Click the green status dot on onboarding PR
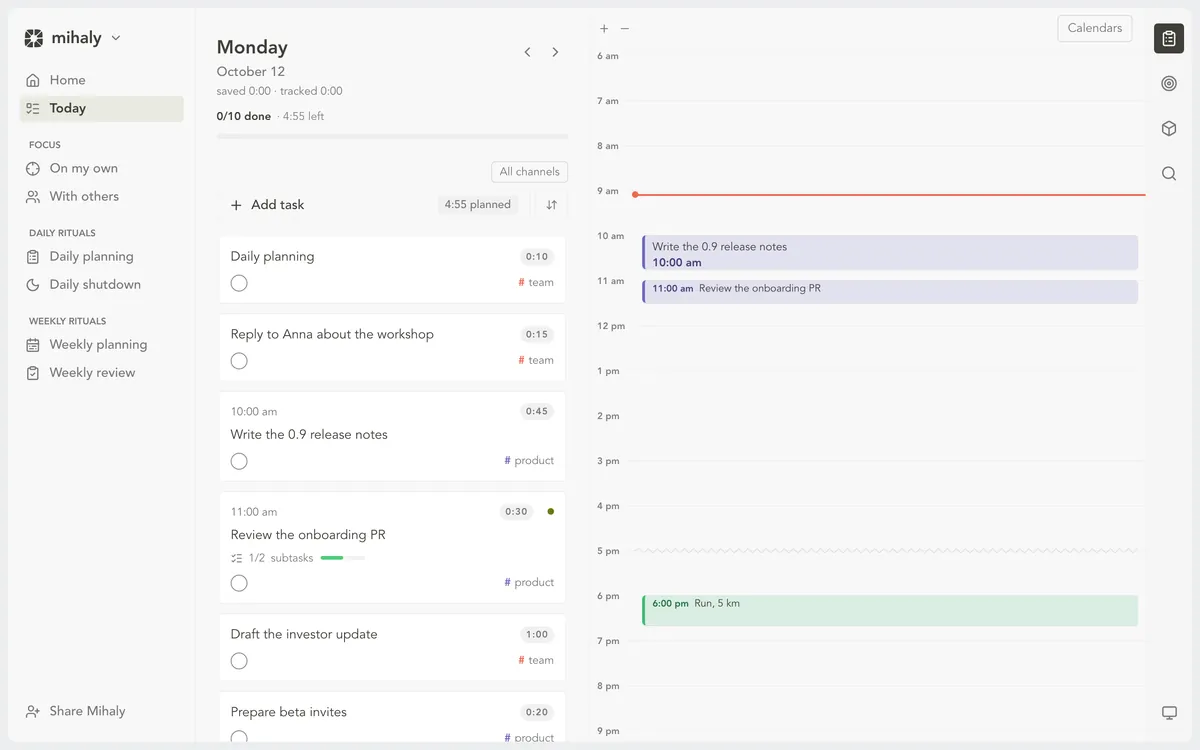The height and width of the screenshot is (750, 1200). coord(551,512)
